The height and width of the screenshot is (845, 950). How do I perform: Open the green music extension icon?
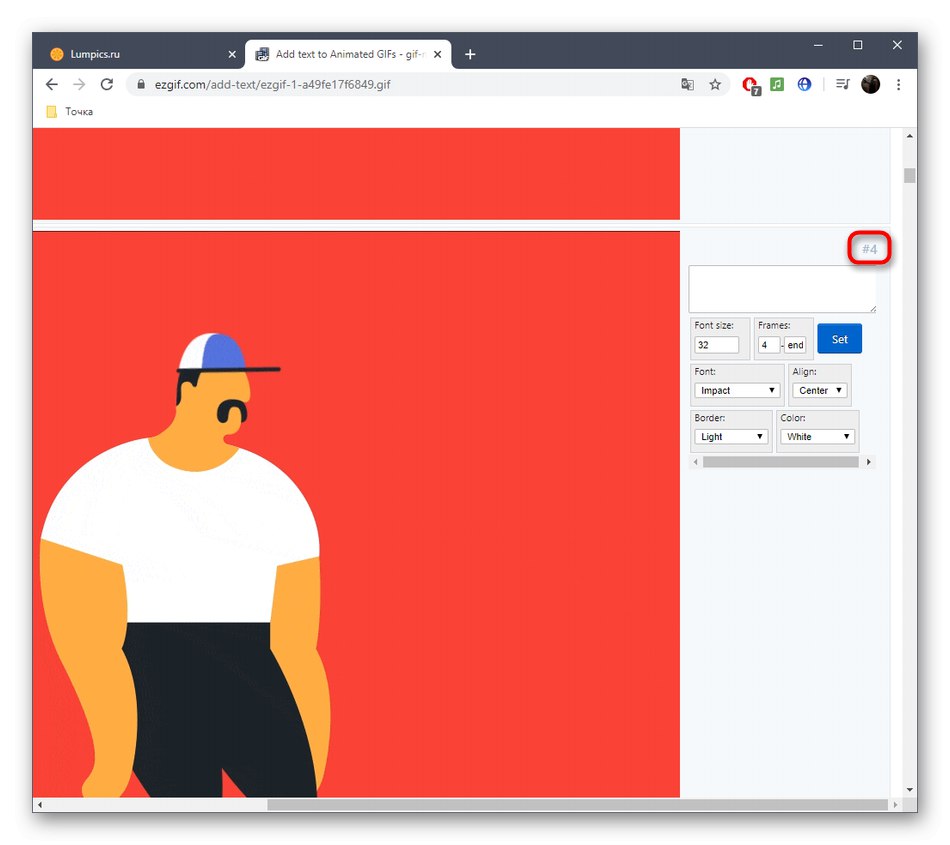coord(777,84)
